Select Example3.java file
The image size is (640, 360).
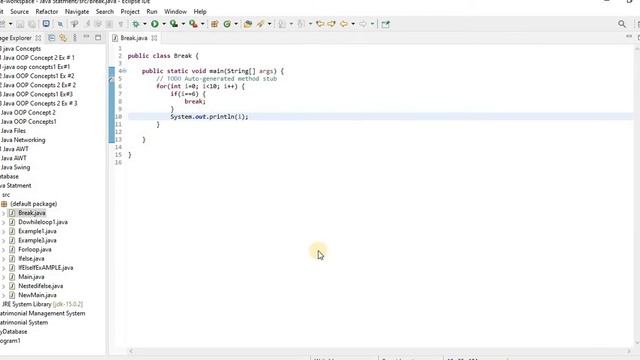[x=37, y=240]
